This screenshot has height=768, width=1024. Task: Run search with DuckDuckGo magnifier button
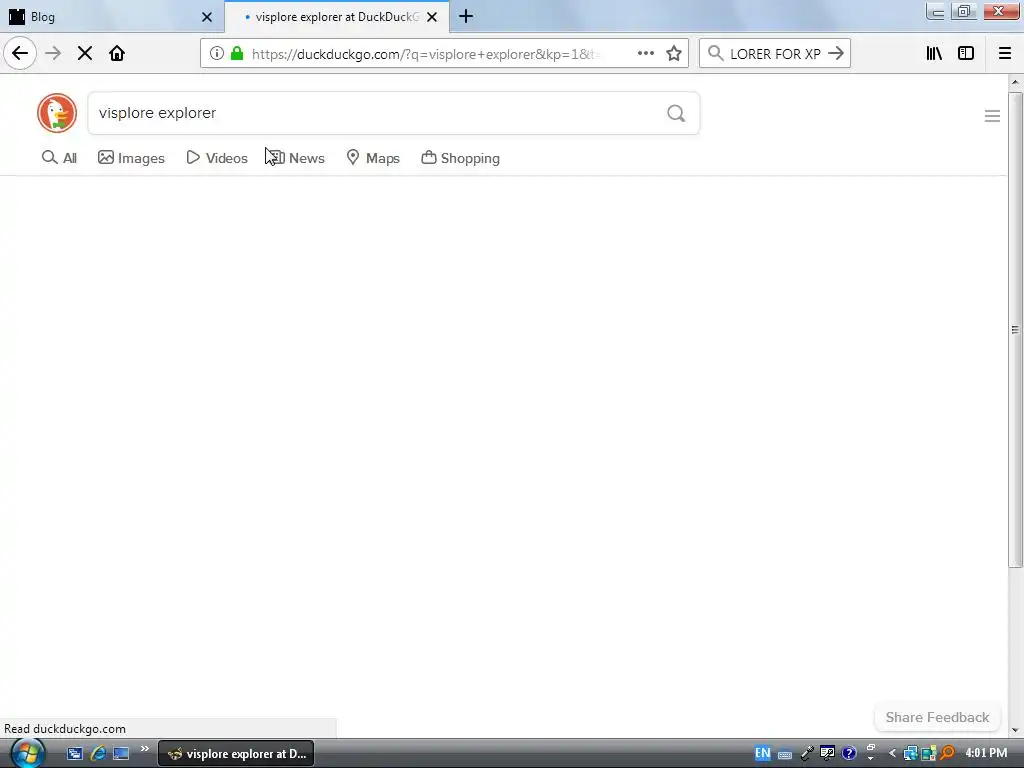[677, 114]
